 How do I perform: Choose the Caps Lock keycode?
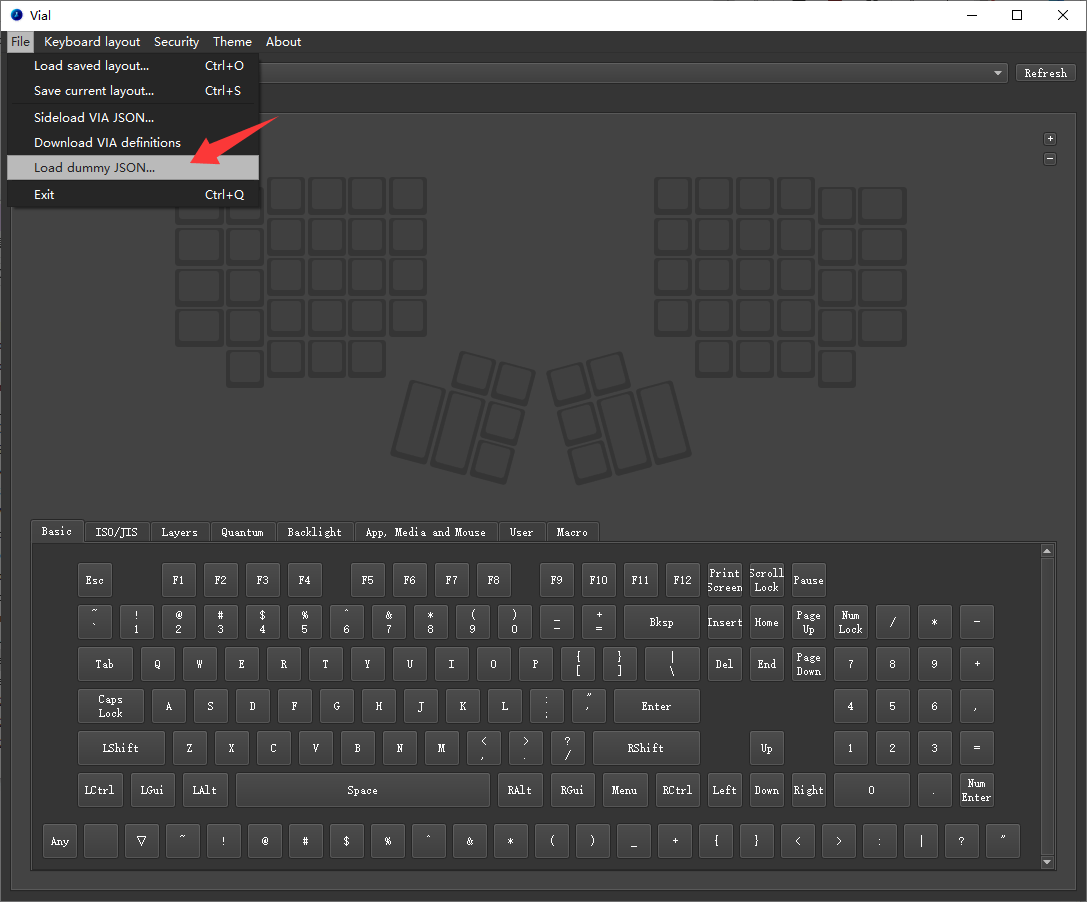point(110,706)
